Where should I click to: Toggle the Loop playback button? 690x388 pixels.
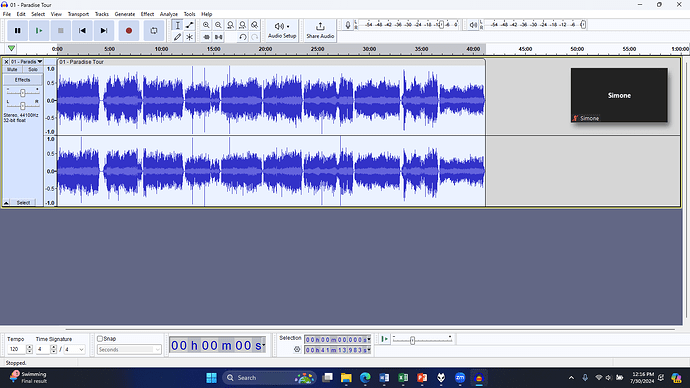[x=154, y=31]
